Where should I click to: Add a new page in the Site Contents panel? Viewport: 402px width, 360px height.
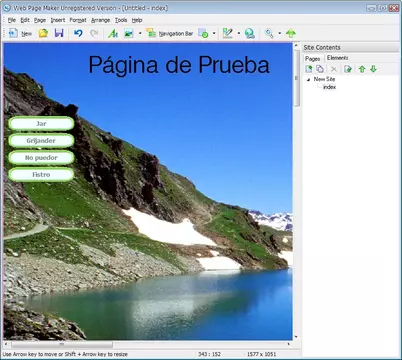click(309, 69)
